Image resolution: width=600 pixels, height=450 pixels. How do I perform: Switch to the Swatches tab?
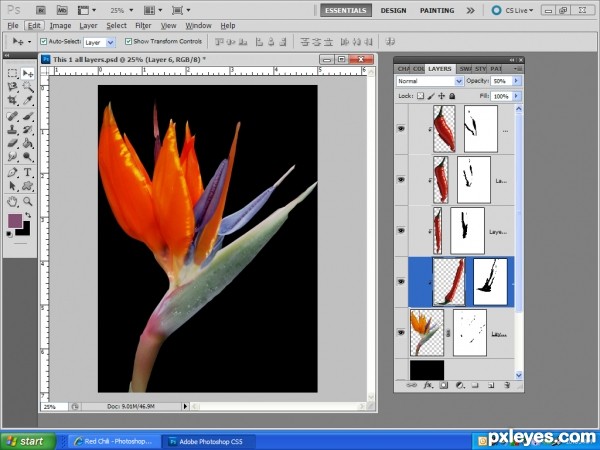[465, 69]
